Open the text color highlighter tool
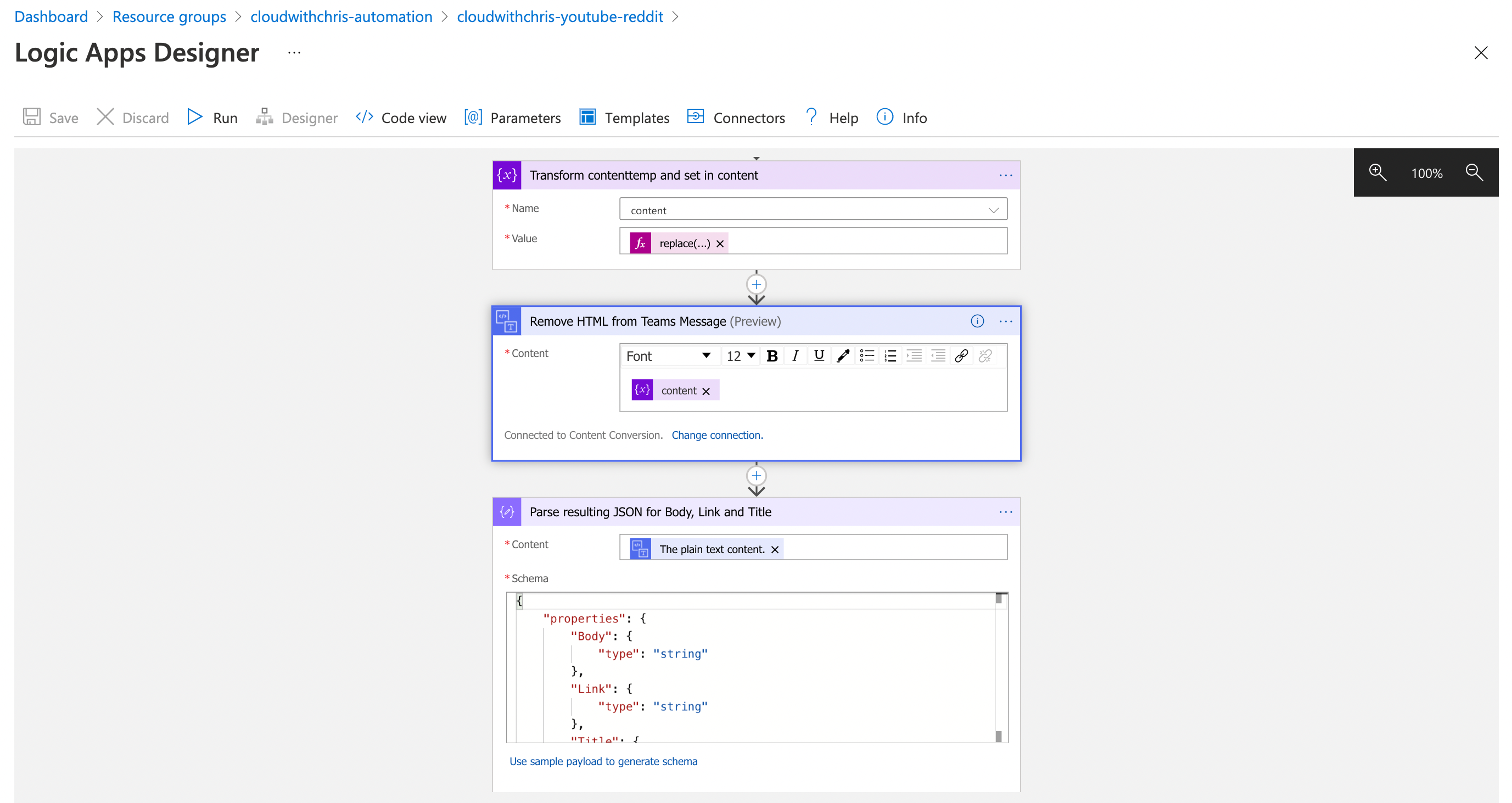Viewport: 1512px width, 803px height. 843,356
